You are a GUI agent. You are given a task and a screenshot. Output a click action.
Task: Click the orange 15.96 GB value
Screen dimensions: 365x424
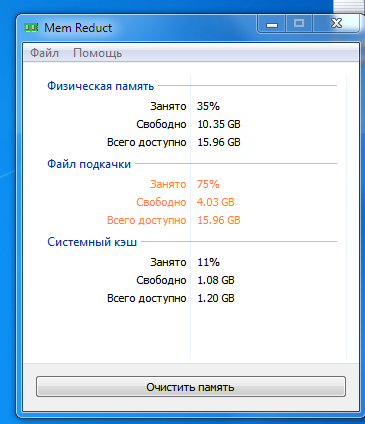pyautogui.click(x=219, y=220)
